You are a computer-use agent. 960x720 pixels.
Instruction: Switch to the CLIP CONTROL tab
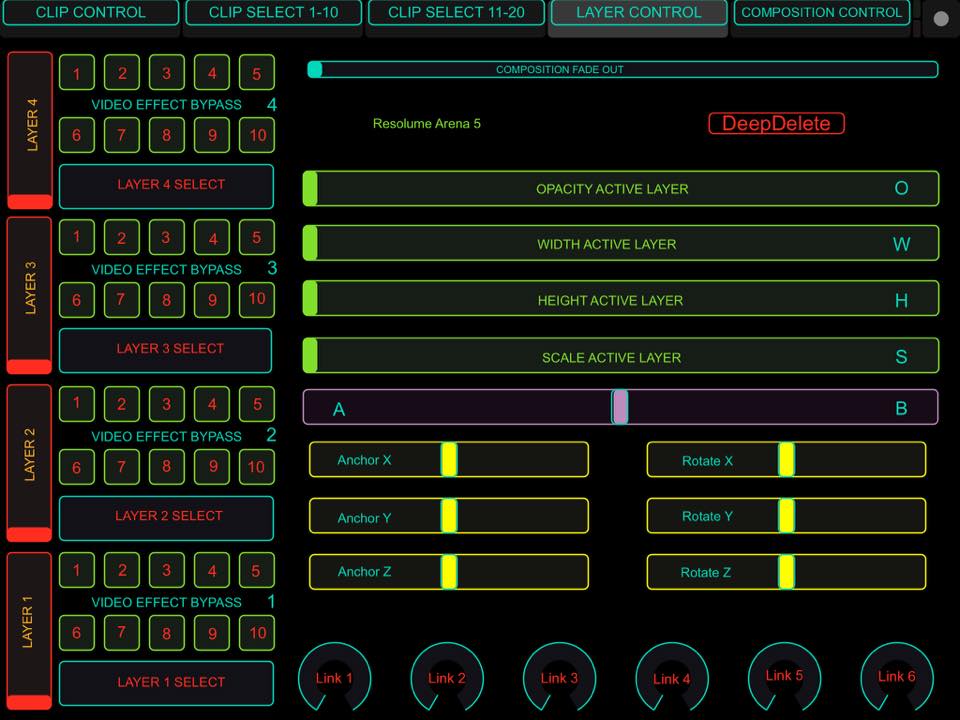(90, 13)
